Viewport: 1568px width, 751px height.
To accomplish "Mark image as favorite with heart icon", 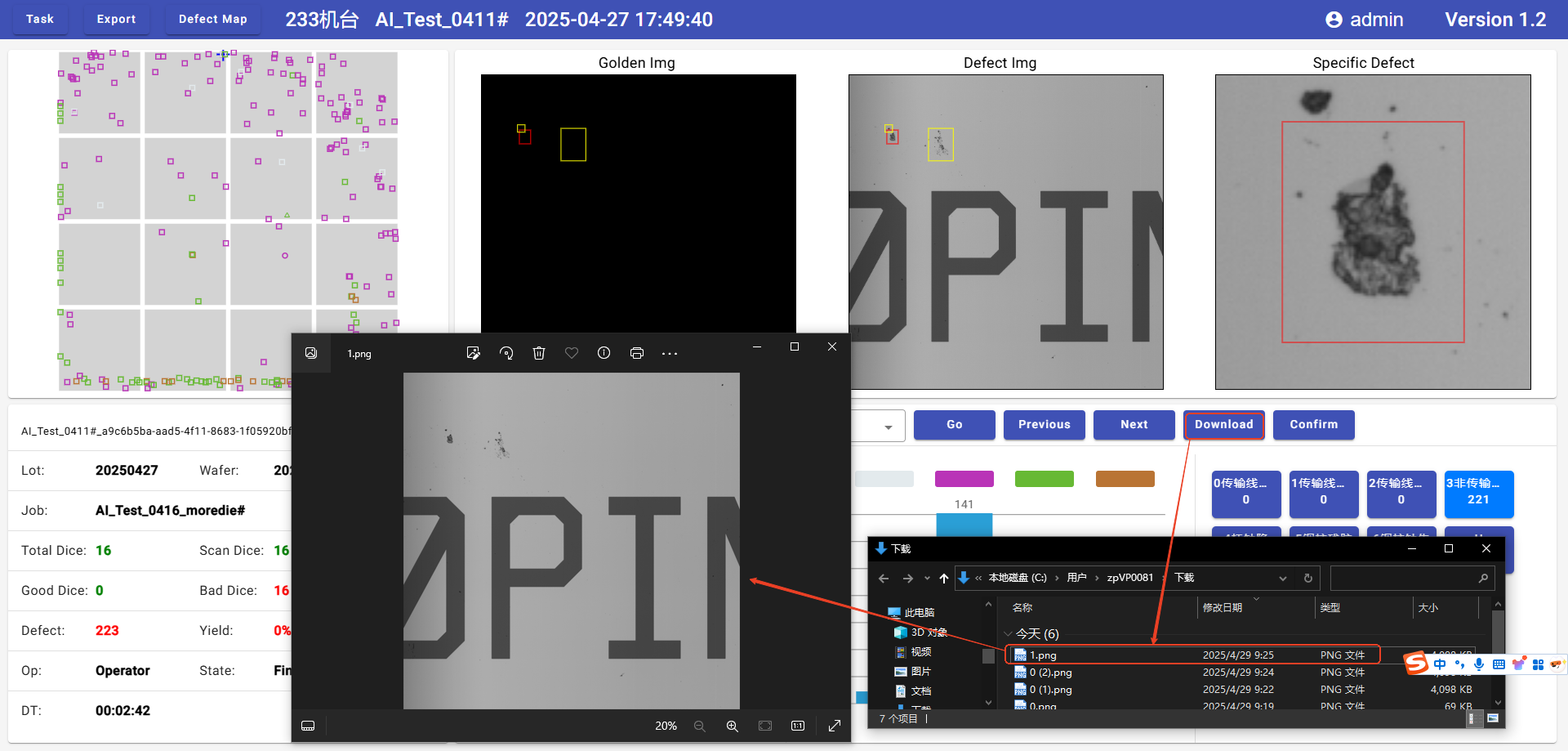I will point(572,353).
